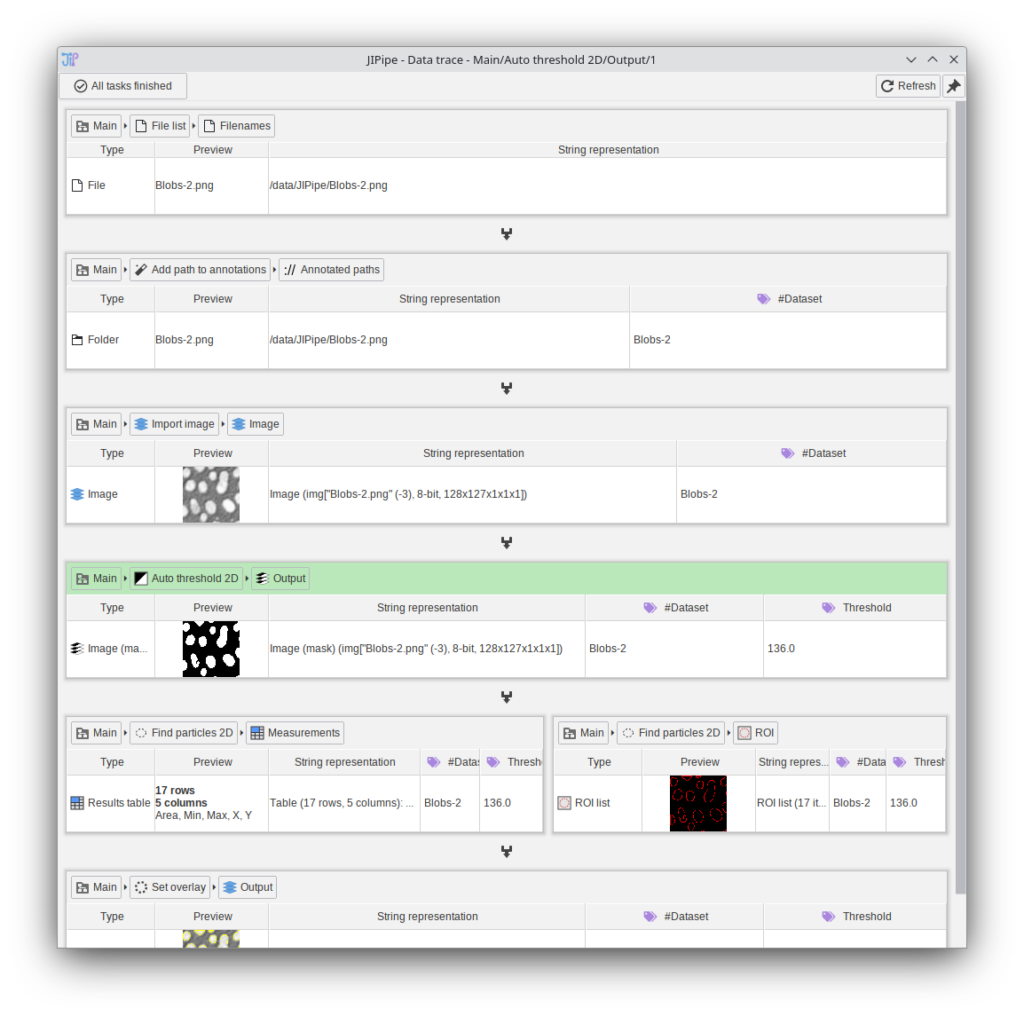The height and width of the screenshot is (1016, 1024).
Task: Select the Measurements slot breadcrumb
Action: tap(295, 733)
